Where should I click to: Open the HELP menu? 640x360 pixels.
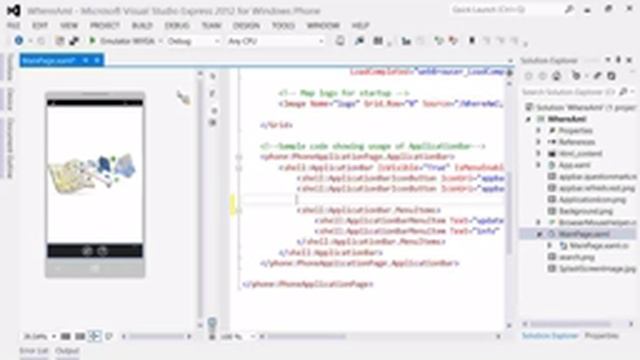click(x=360, y=25)
